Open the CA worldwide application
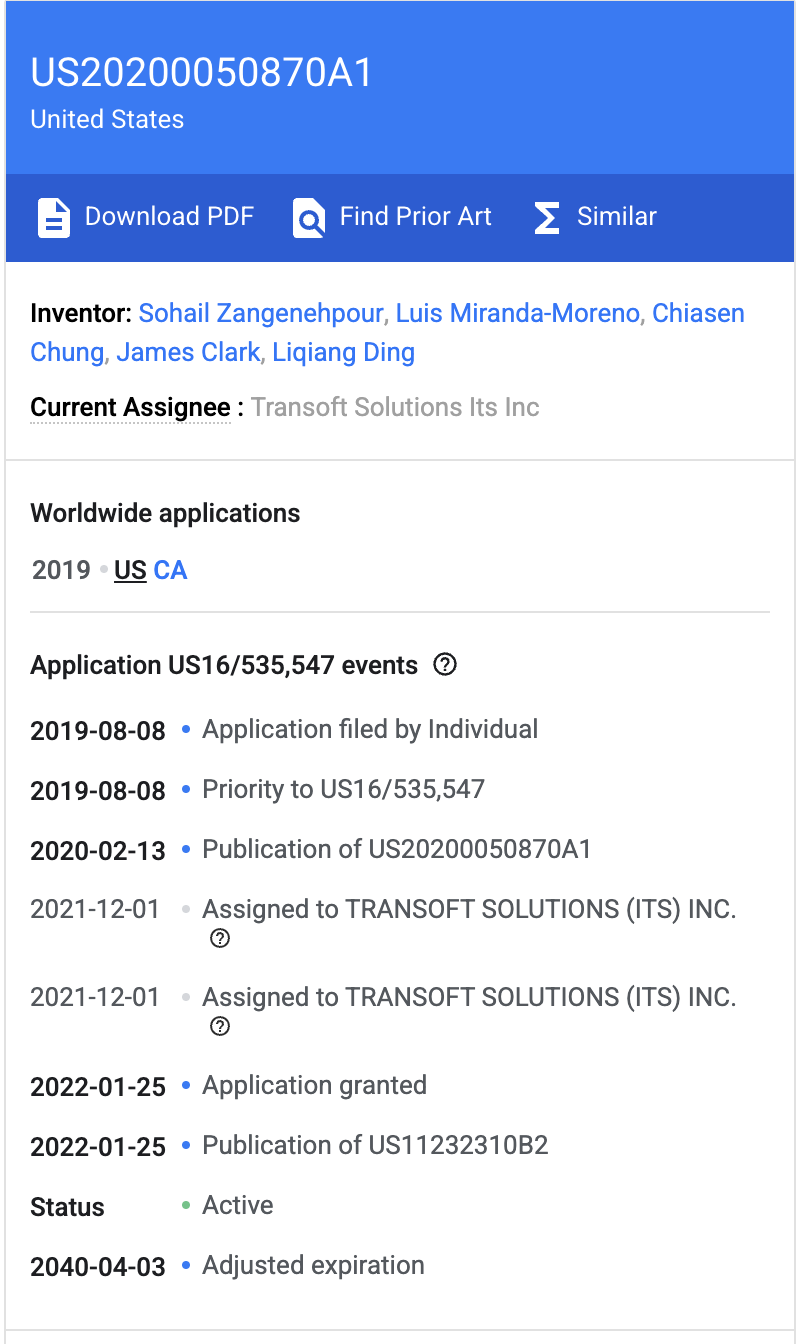 (x=170, y=570)
